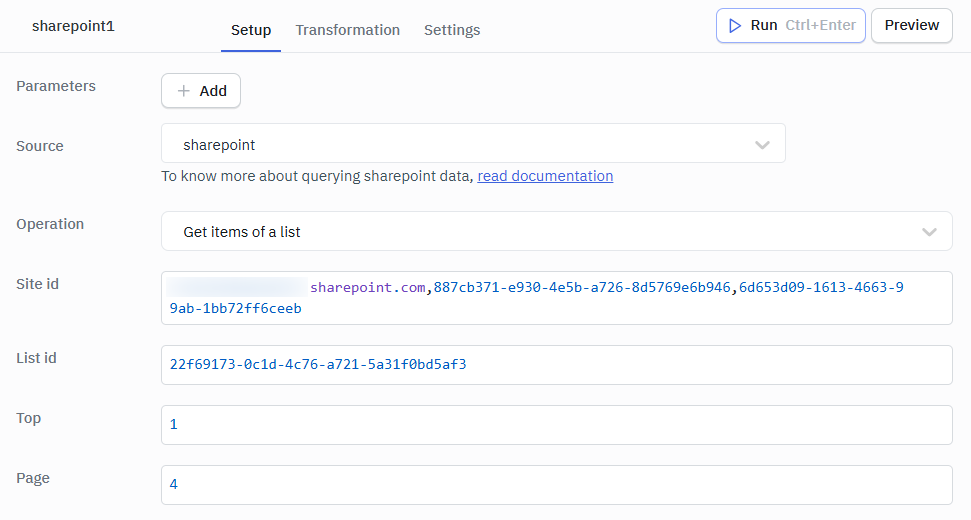
Task: Click the Preview button
Action: (912, 25)
